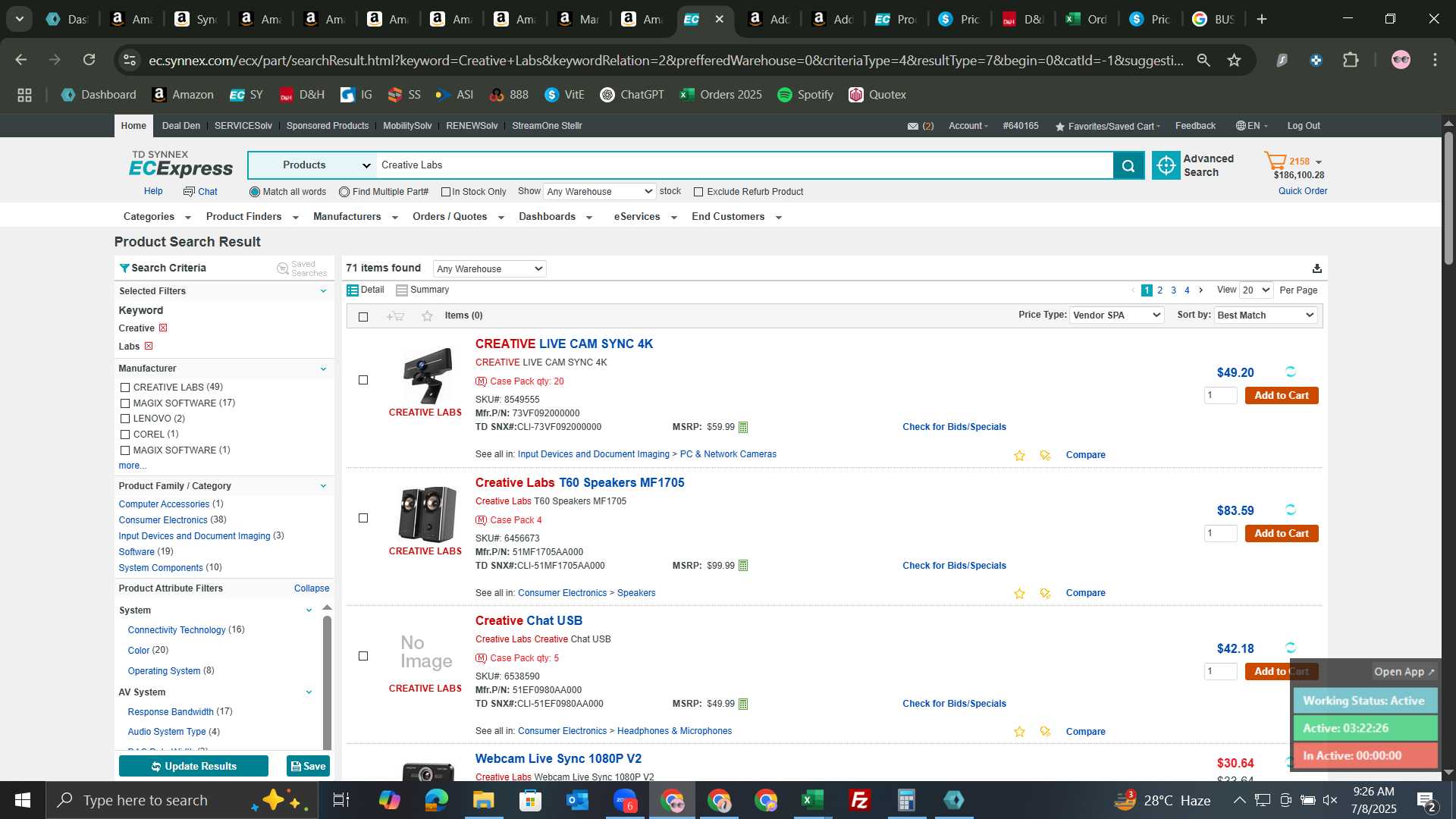Viewport: 1456px width, 819px height.
Task: Open File Explorer from taskbar
Action: 483,800
